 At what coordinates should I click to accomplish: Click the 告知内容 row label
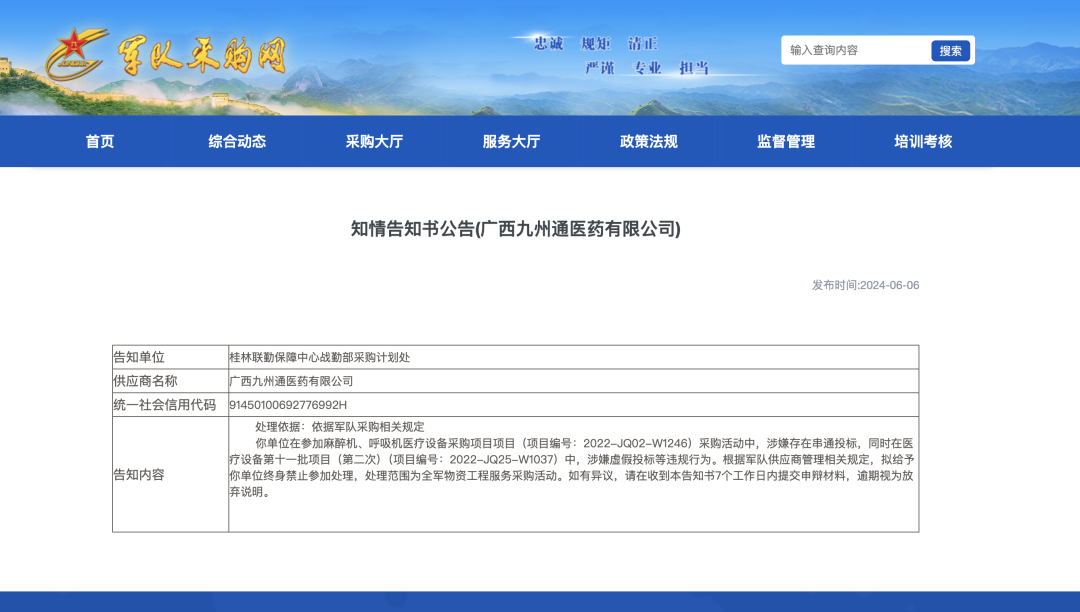tap(139, 474)
